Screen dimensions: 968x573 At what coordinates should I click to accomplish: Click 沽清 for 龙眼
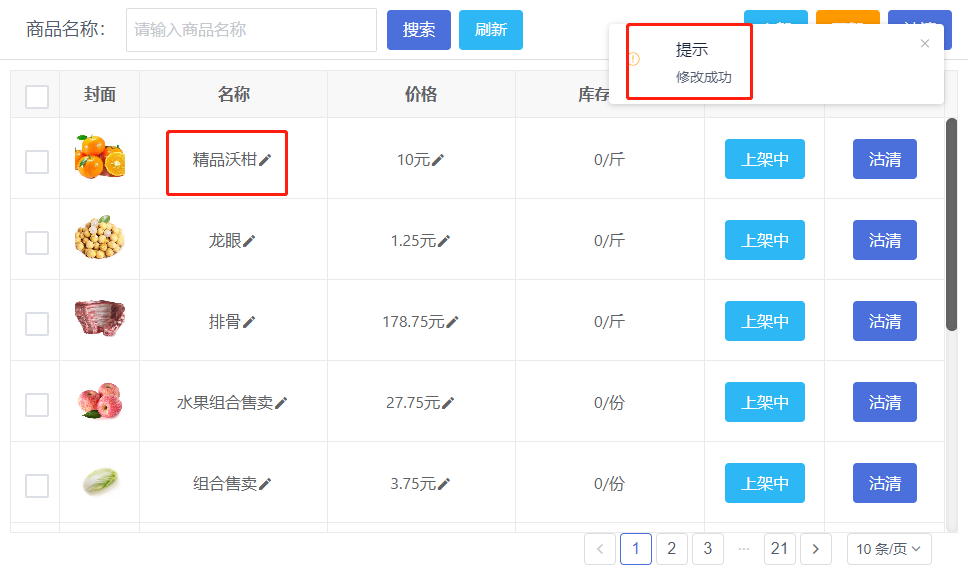coord(885,240)
